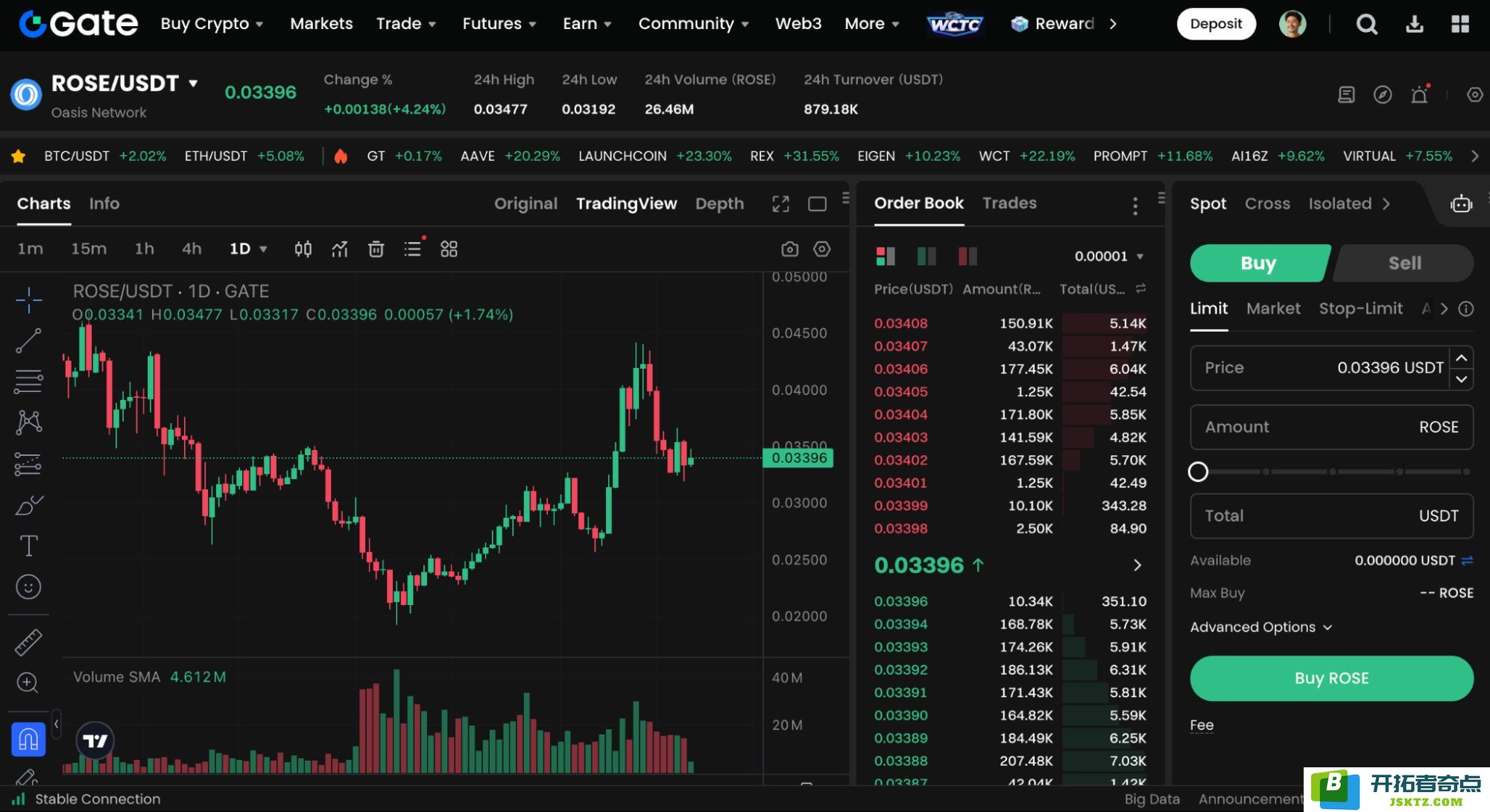Click the Amount ROSE input field
The height and width of the screenshot is (812, 1490).
tap(1331, 427)
